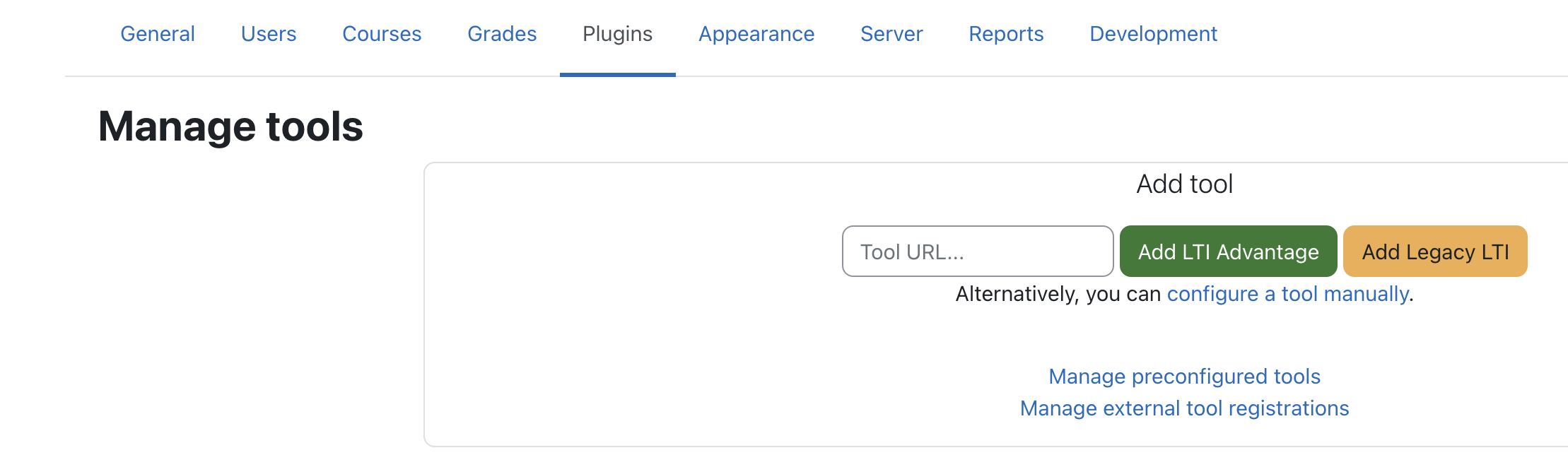Image resolution: width=1568 pixels, height=455 pixels.
Task: Click the active Plugins tab
Action: pos(617,34)
